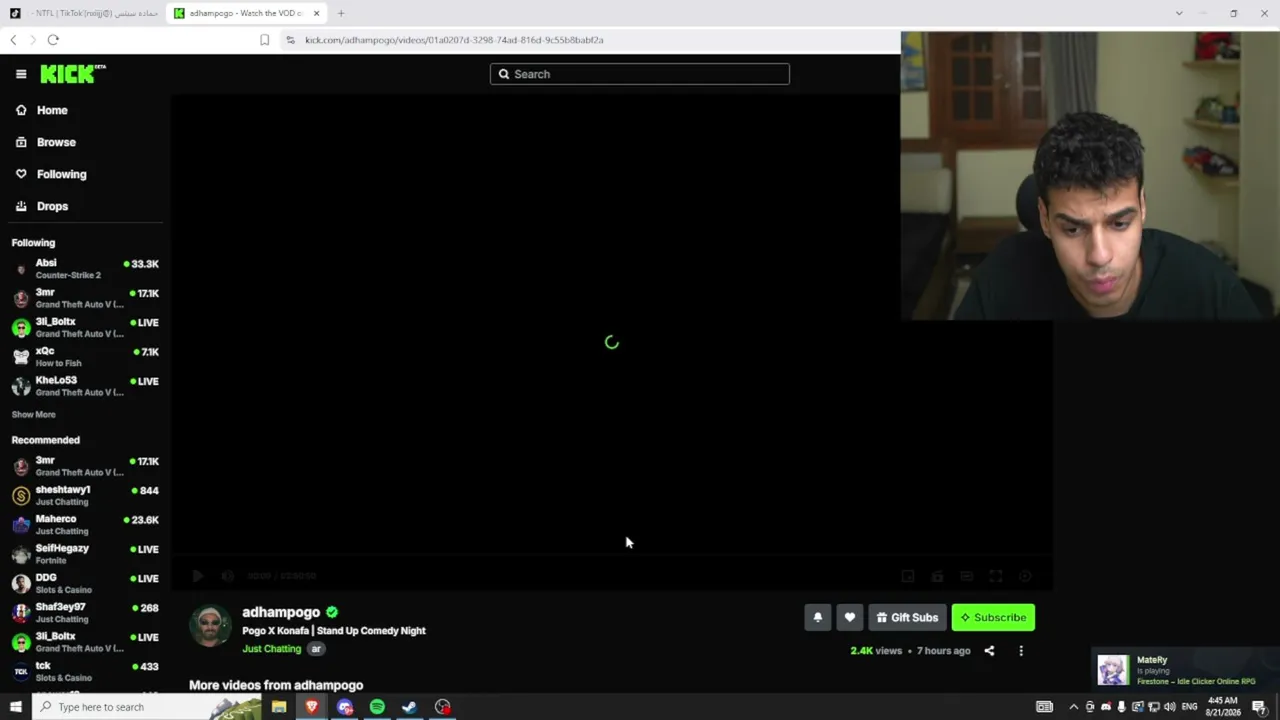Screen dimensions: 1280x720
Task: Click the share icon for this video
Action: coord(989,651)
